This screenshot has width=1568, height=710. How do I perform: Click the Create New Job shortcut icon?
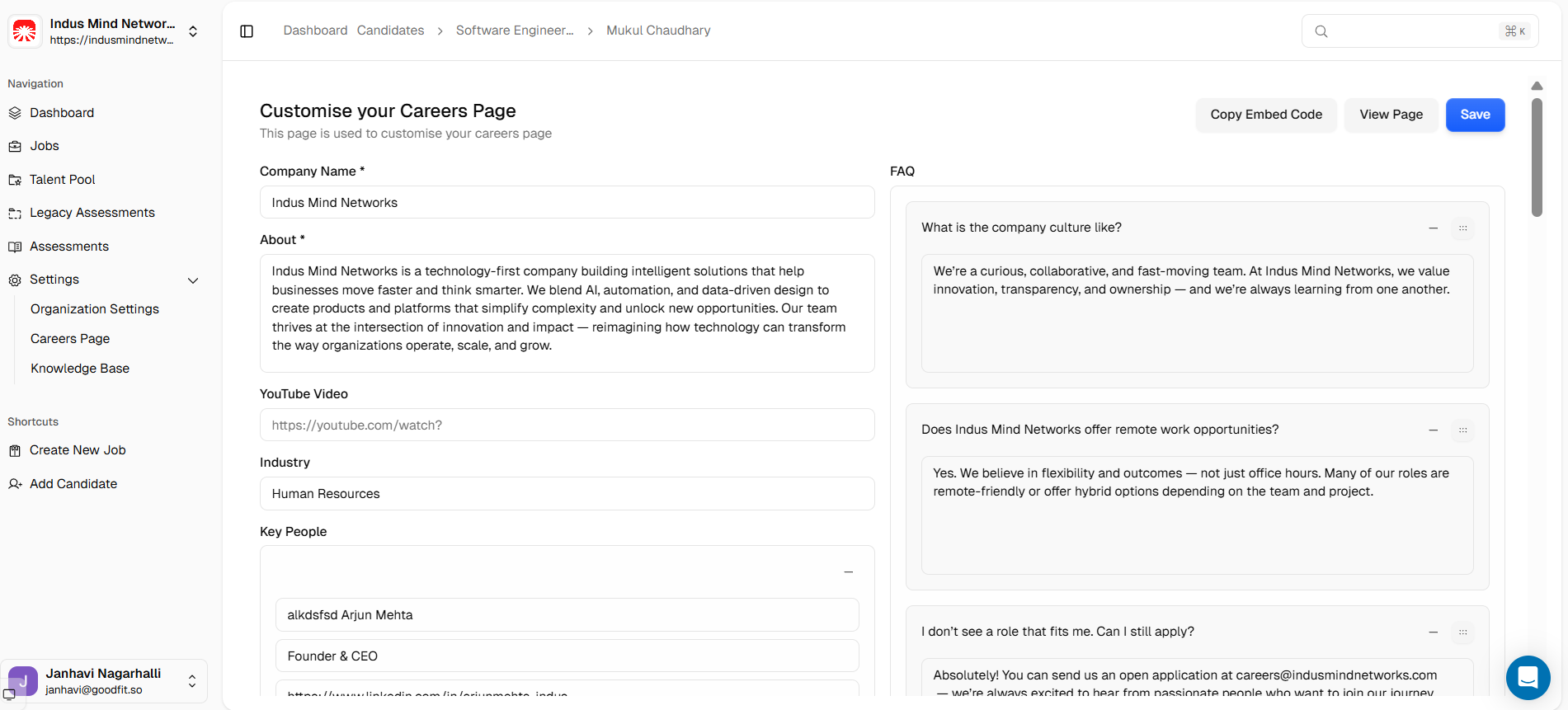(15, 450)
